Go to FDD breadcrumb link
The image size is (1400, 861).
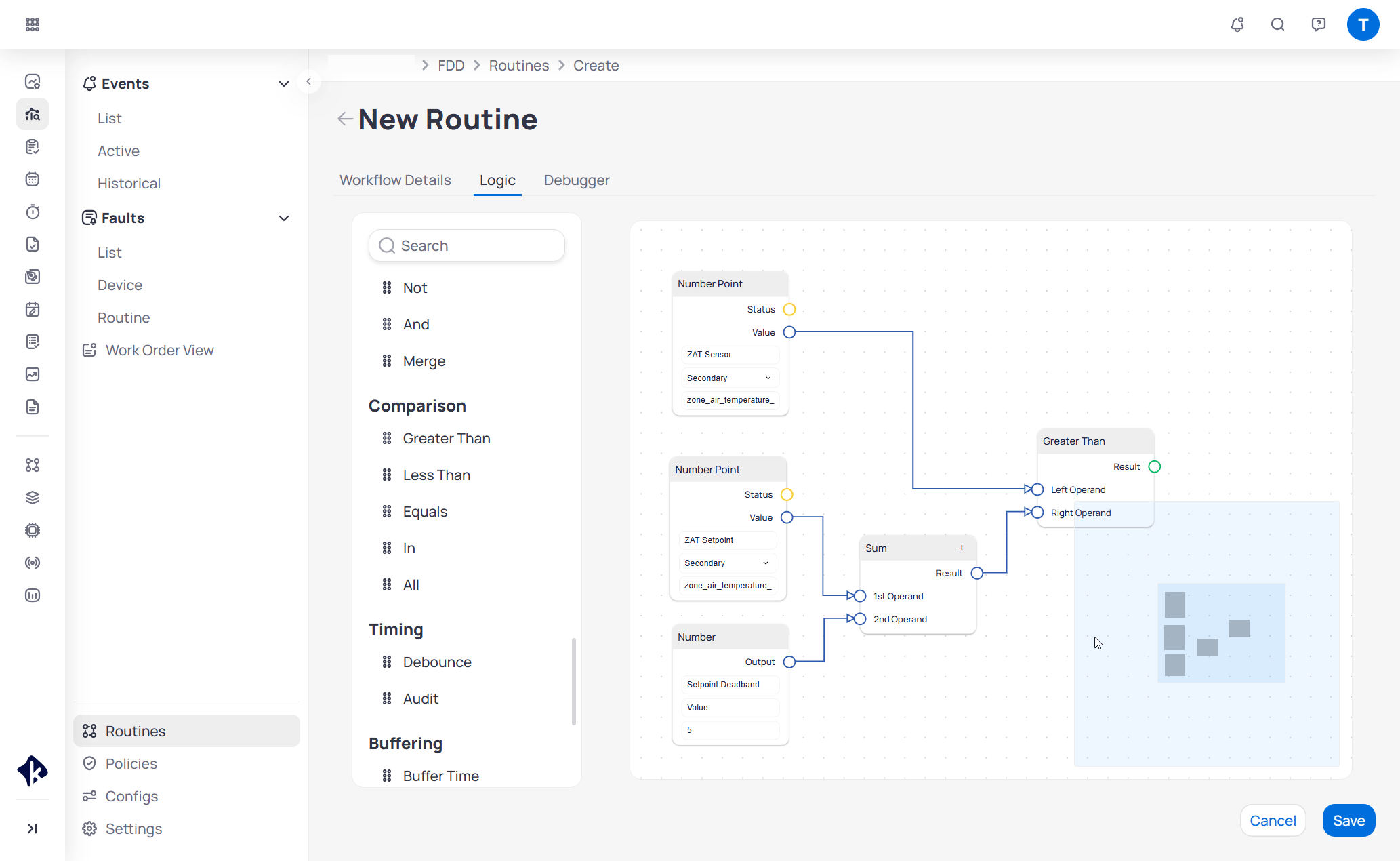[x=451, y=66]
